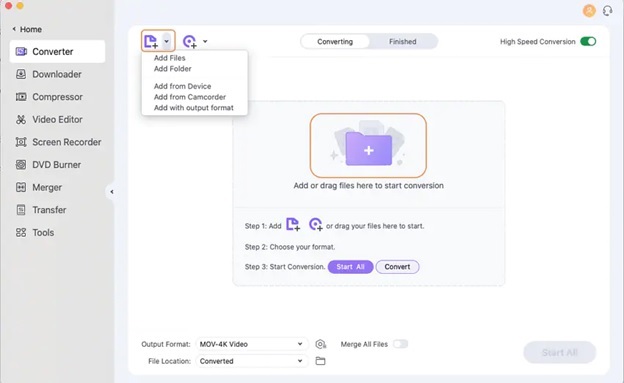Click the purple Start All button in Step 3
The image size is (624, 383).
point(351,267)
